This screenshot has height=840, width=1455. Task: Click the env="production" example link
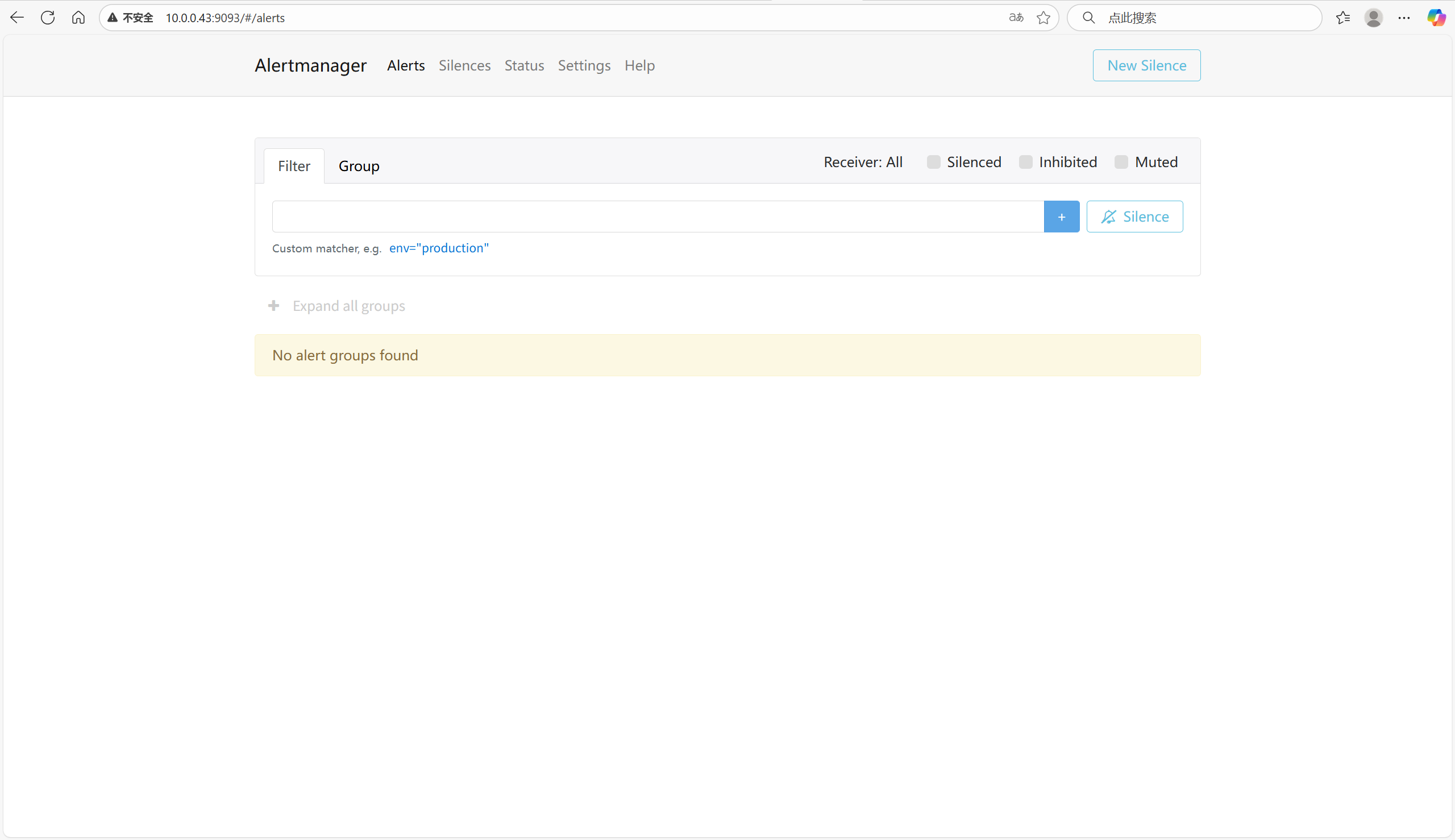[x=438, y=248]
